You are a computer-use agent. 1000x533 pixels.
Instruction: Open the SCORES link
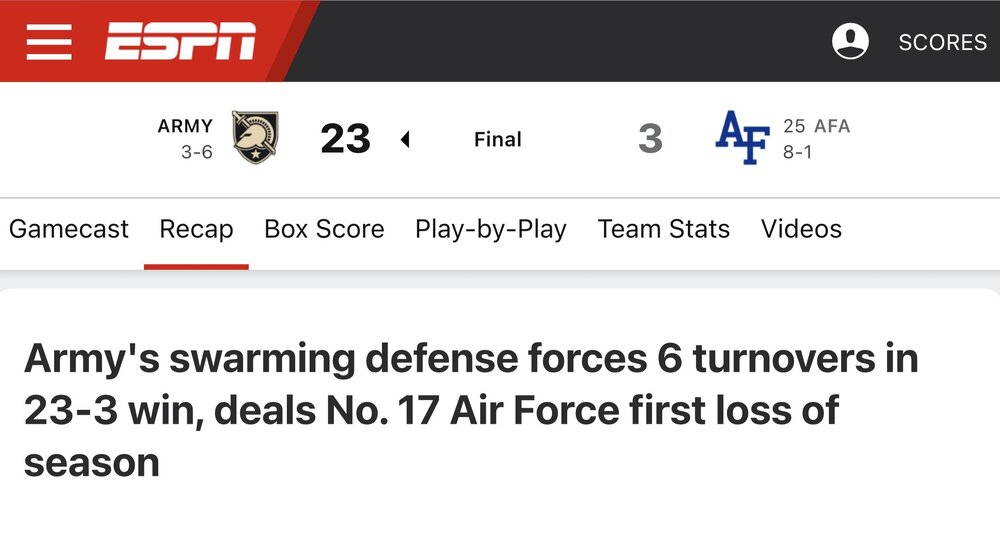click(x=942, y=42)
